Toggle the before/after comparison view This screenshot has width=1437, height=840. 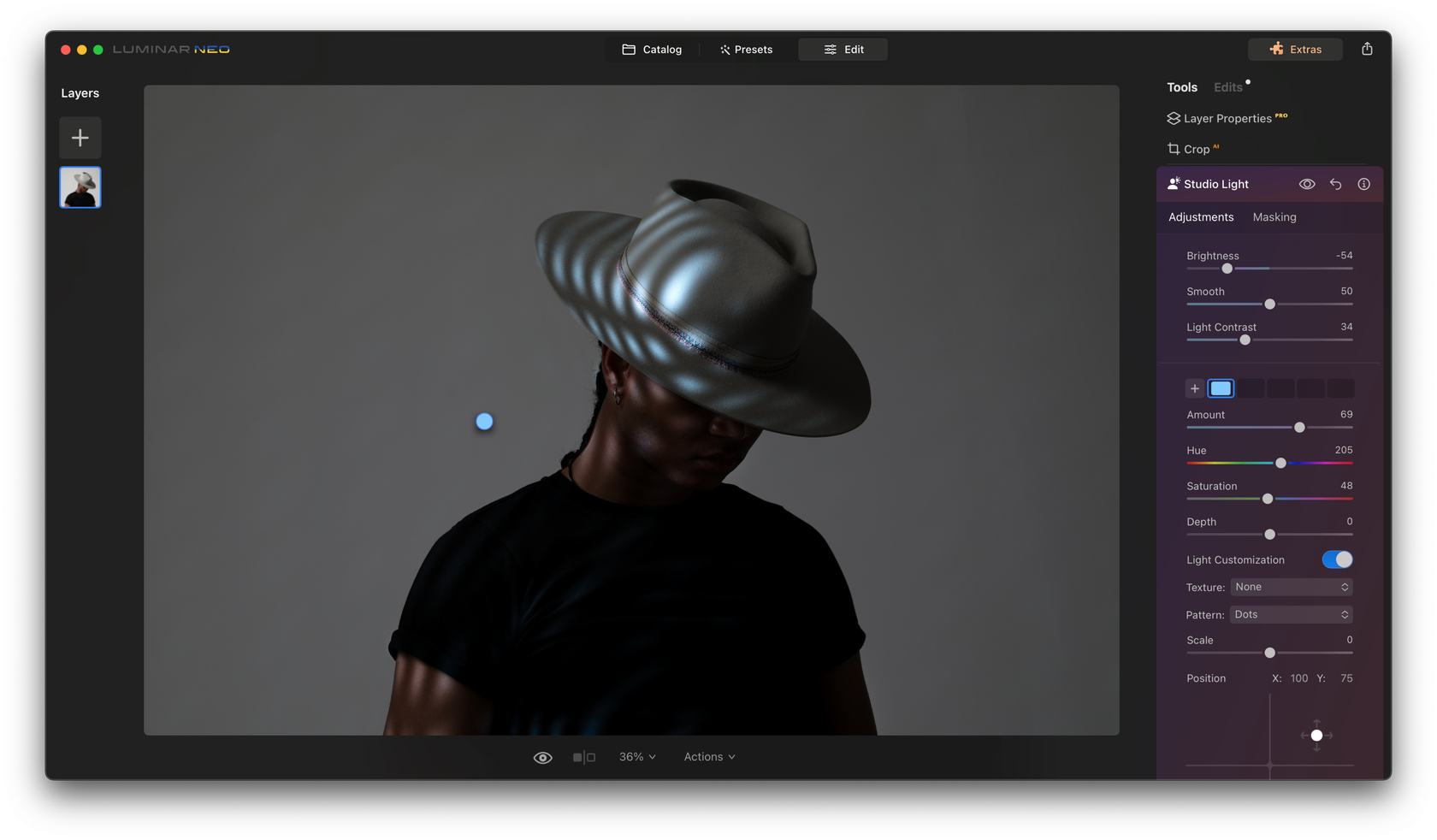coord(585,756)
